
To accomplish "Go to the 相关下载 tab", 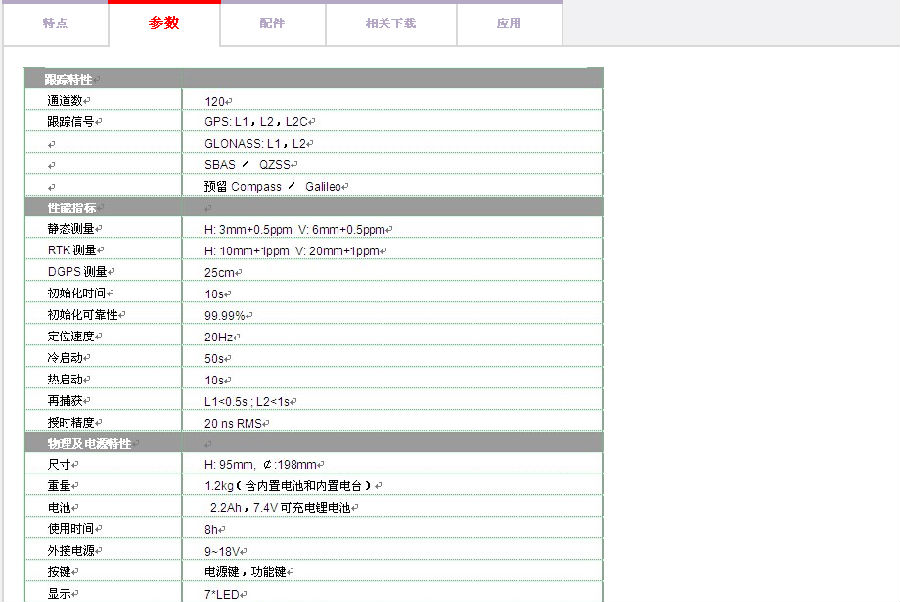I will coord(390,23).
